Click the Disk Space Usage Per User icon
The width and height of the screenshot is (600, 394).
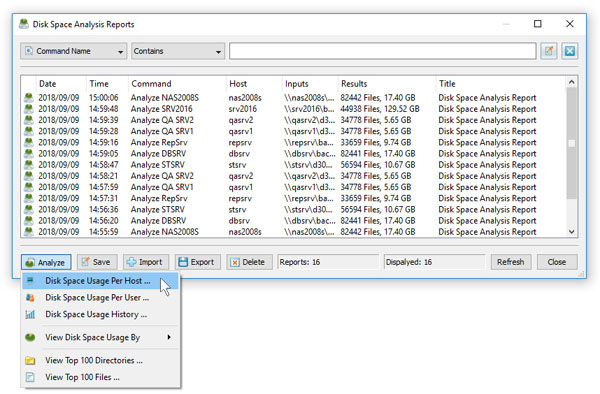pos(30,298)
